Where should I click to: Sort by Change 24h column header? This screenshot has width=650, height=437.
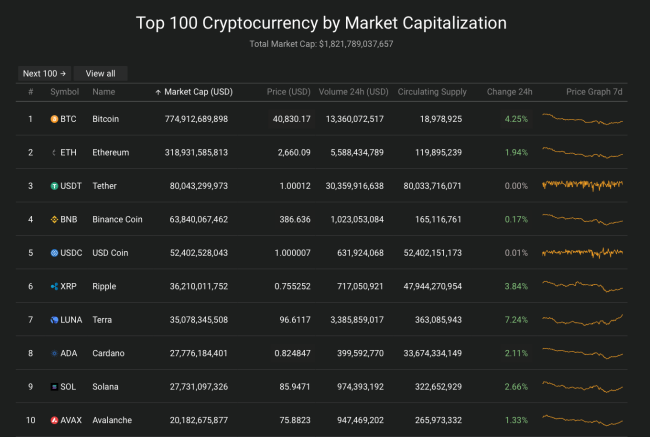pos(509,92)
